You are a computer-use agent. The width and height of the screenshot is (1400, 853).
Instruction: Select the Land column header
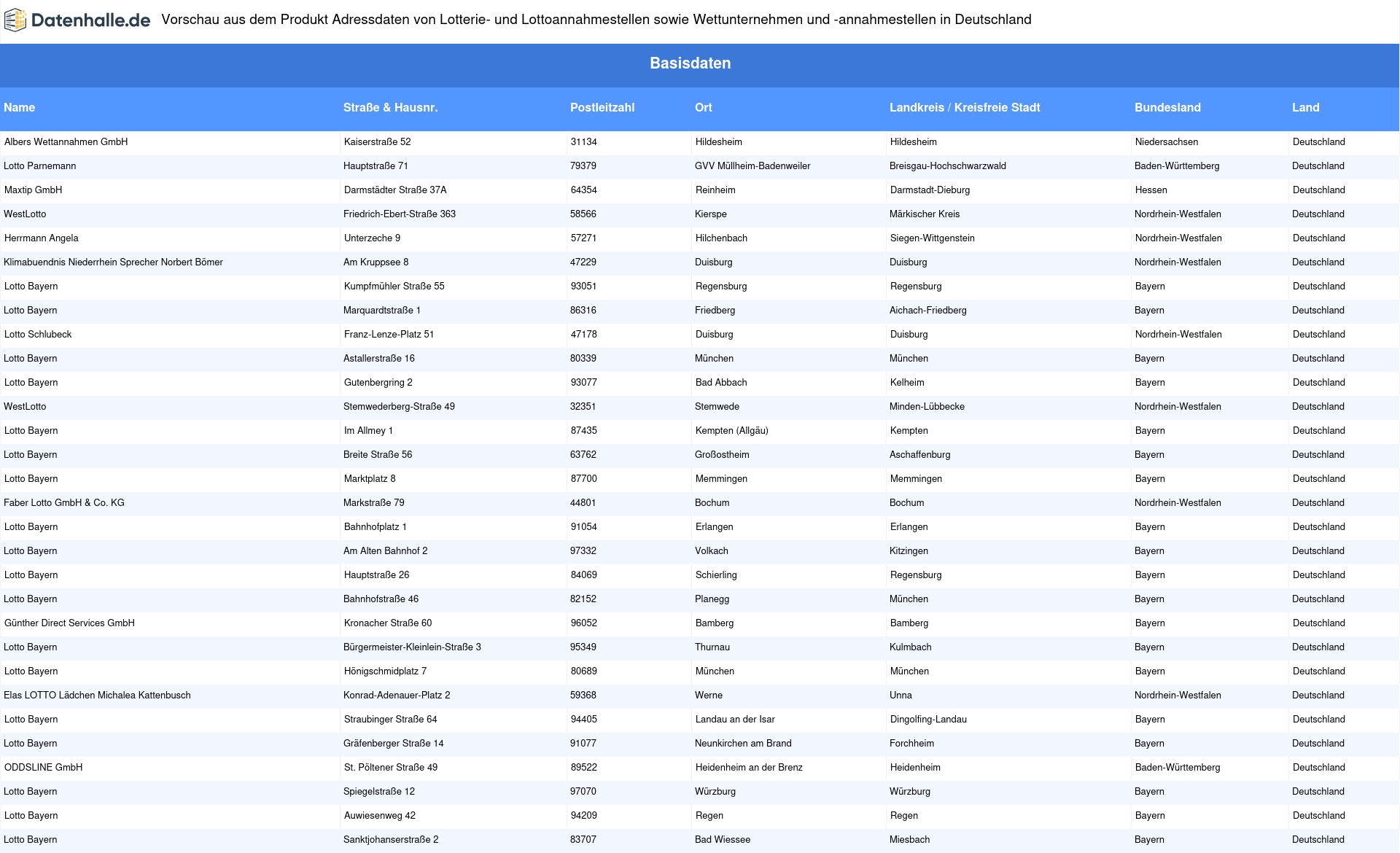tap(1306, 108)
